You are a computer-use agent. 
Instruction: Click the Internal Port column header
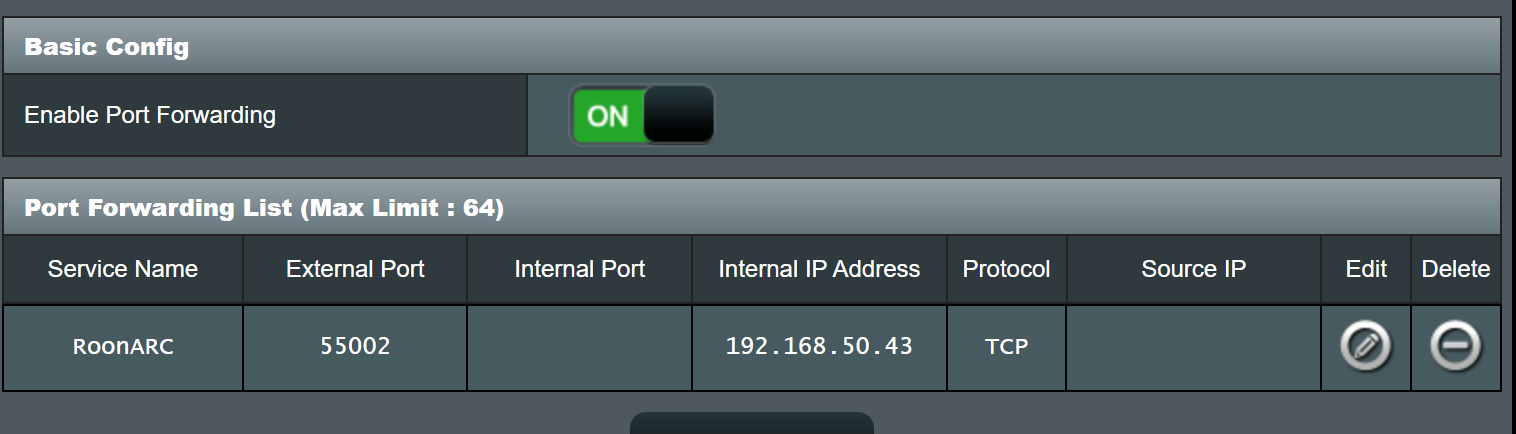pyautogui.click(x=579, y=269)
